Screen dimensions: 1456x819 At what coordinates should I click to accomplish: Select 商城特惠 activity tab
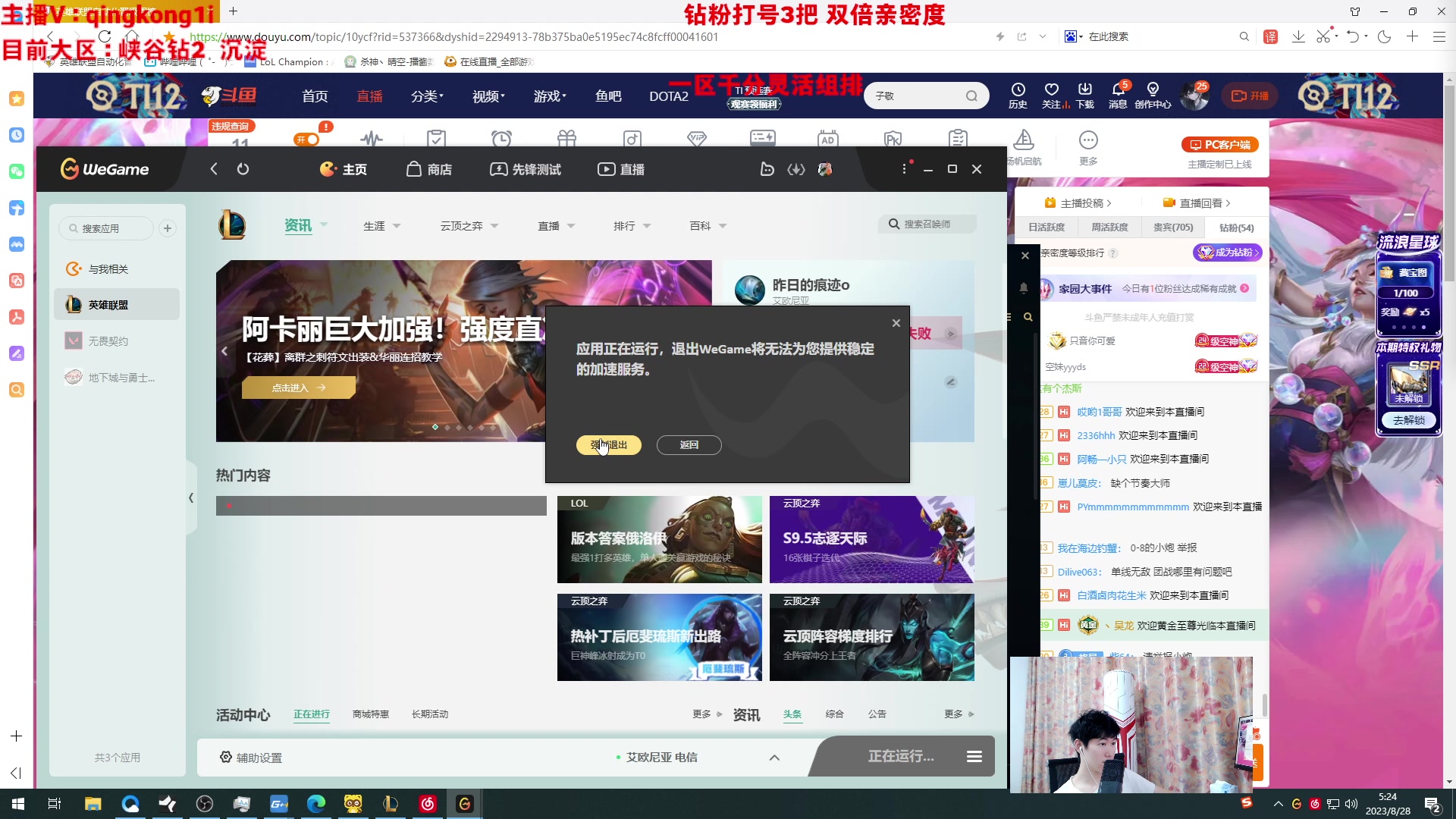click(x=371, y=714)
